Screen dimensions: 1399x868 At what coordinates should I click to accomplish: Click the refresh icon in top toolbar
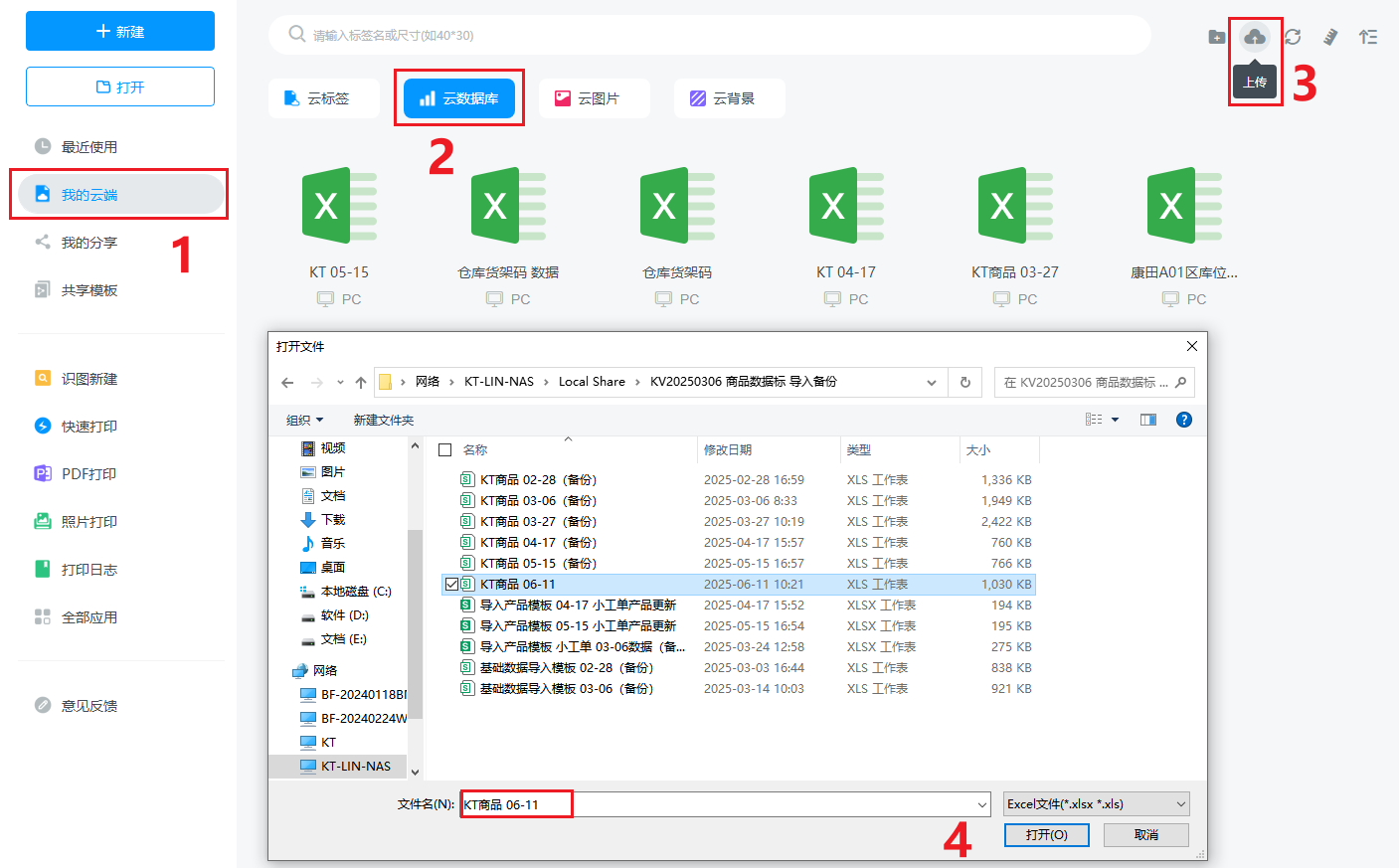pyautogui.click(x=1293, y=37)
